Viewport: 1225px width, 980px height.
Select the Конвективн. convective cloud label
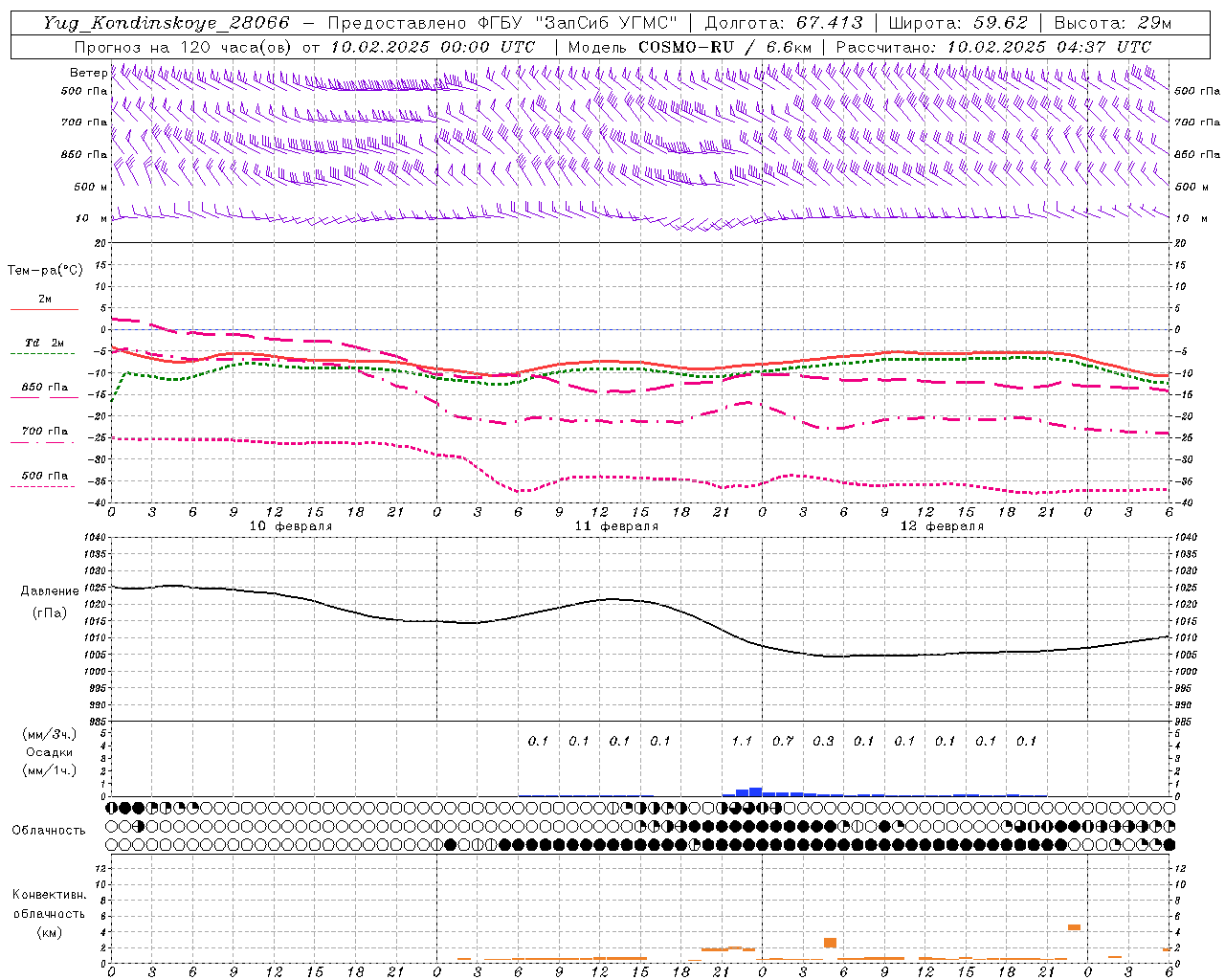(49, 895)
